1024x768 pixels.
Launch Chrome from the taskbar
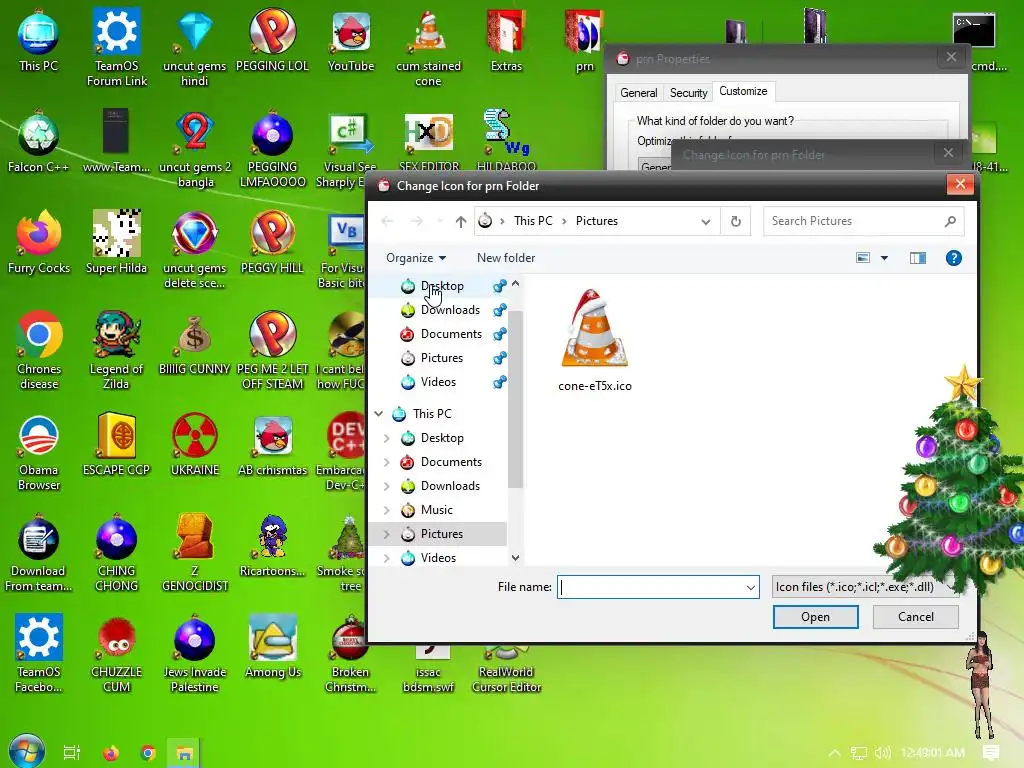tap(148, 753)
